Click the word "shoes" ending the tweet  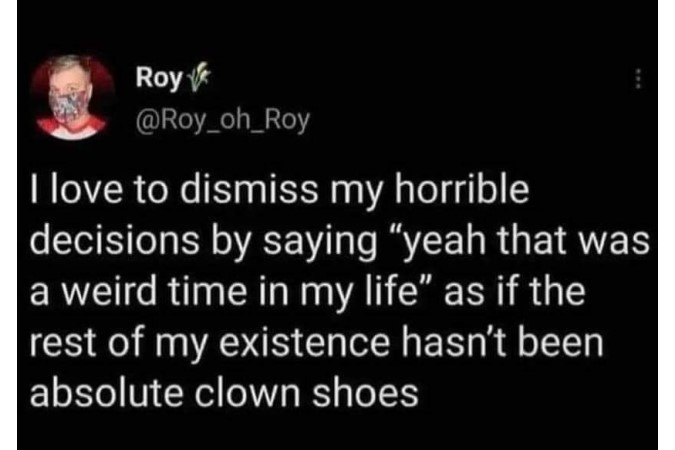coord(365,392)
